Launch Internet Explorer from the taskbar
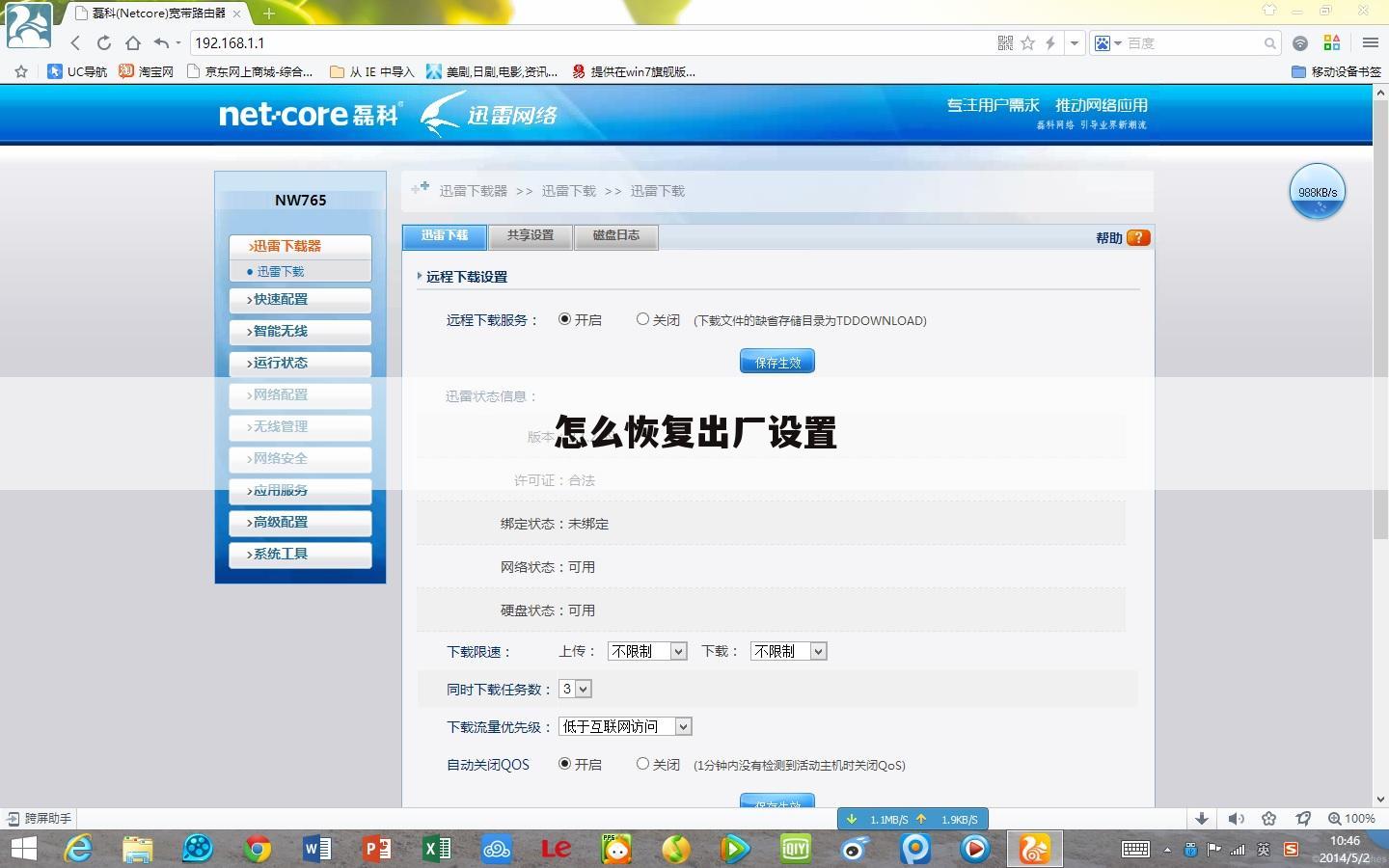The height and width of the screenshot is (868, 1389). pyautogui.click(x=77, y=849)
